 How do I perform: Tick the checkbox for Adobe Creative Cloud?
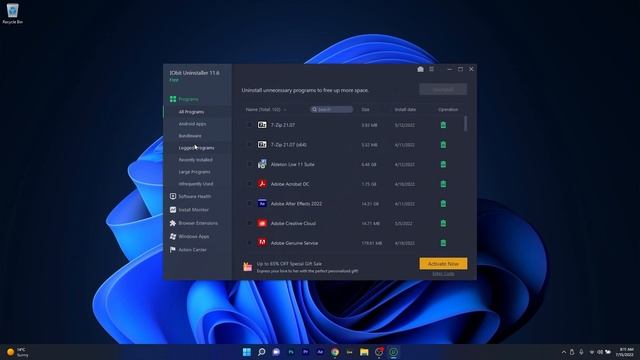249,223
